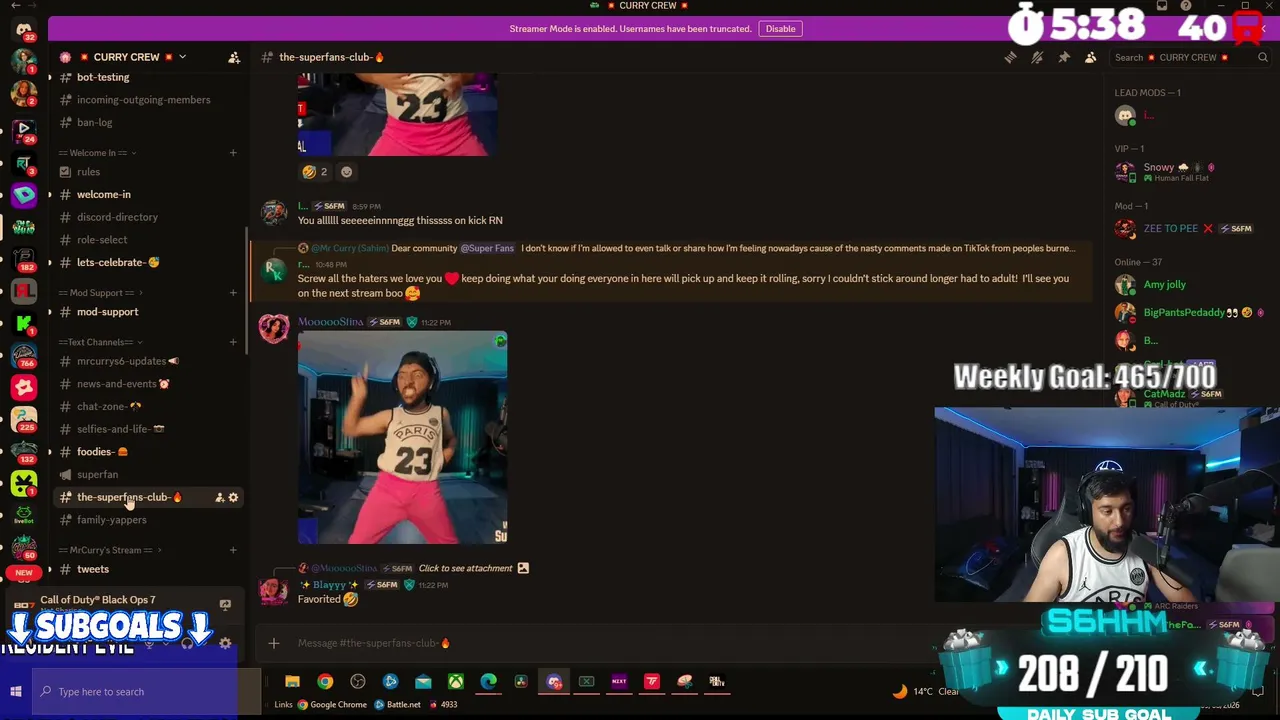1280x720 pixels.
Task: Create a channel in Welcome In category
Action: (233, 153)
